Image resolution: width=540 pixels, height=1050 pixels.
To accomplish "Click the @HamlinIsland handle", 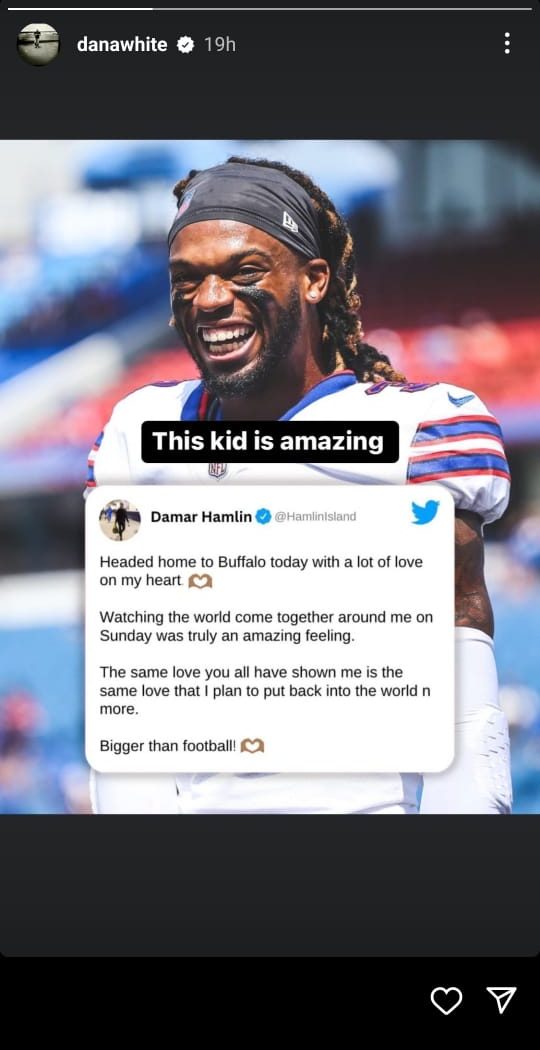I will pyautogui.click(x=316, y=516).
